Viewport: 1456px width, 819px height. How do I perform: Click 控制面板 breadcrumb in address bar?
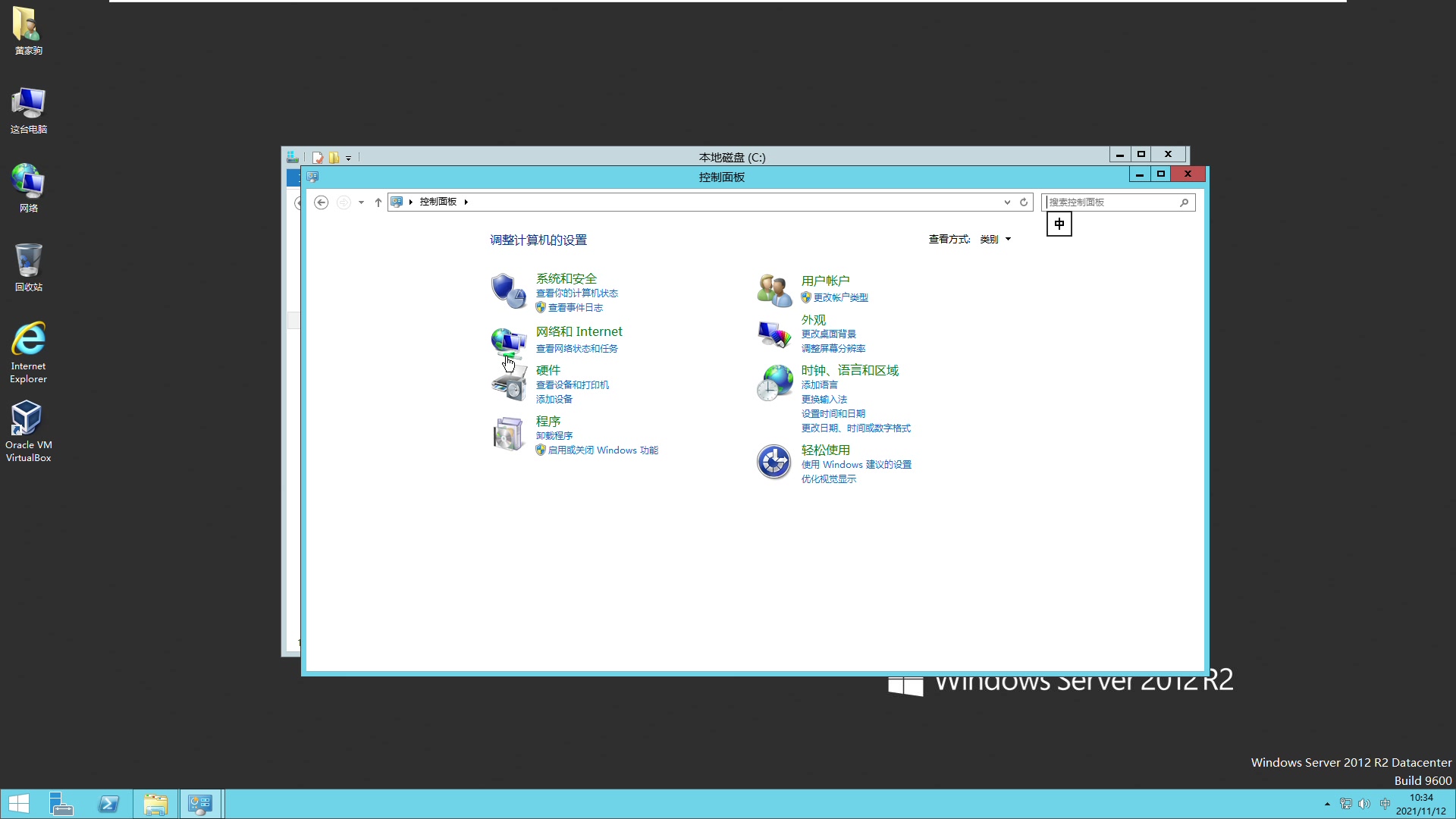(438, 202)
